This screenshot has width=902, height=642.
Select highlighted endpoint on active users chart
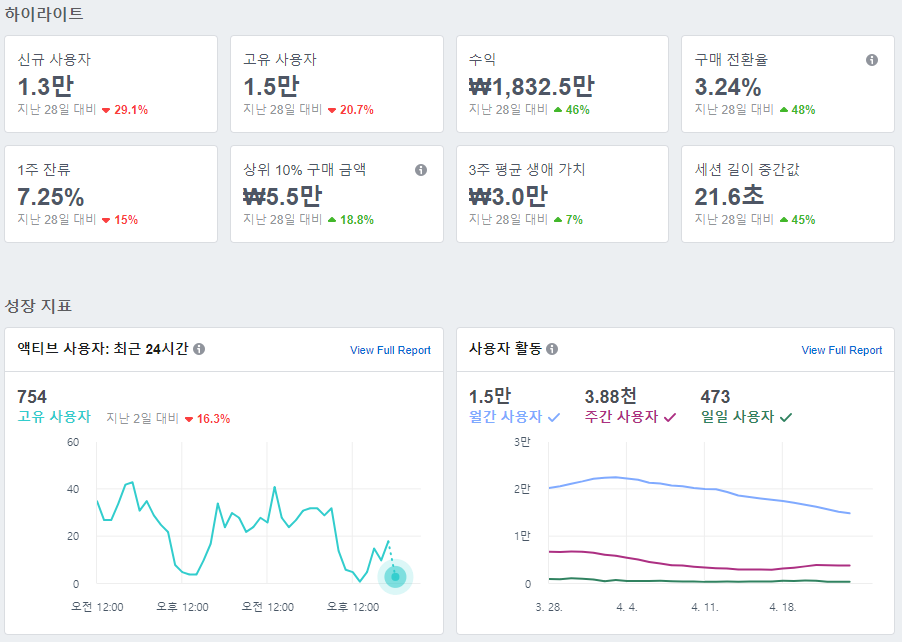pyautogui.click(x=394, y=575)
